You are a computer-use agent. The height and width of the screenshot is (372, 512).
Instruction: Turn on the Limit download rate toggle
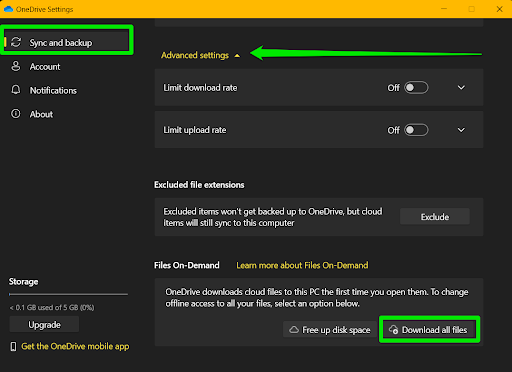click(x=416, y=88)
